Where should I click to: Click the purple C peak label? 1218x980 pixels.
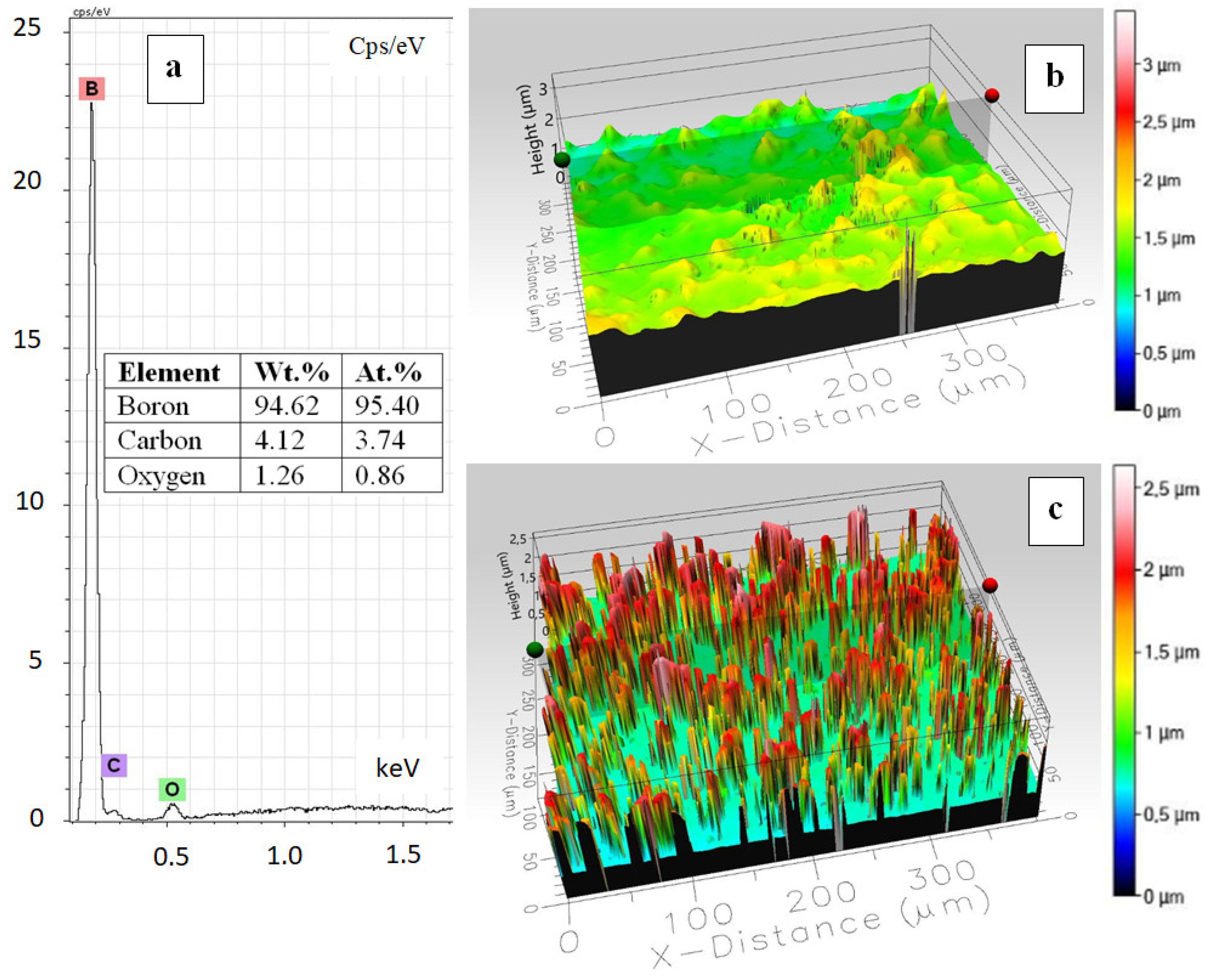114,765
